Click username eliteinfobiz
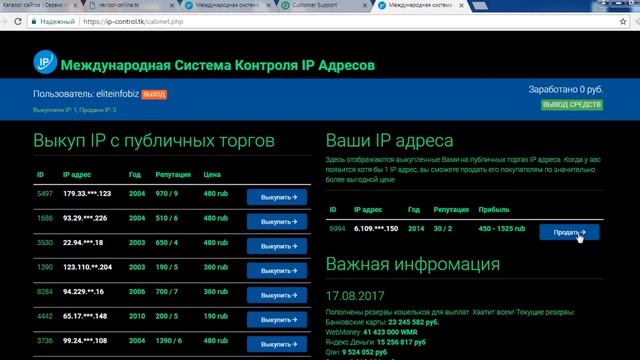 pos(118,94)
